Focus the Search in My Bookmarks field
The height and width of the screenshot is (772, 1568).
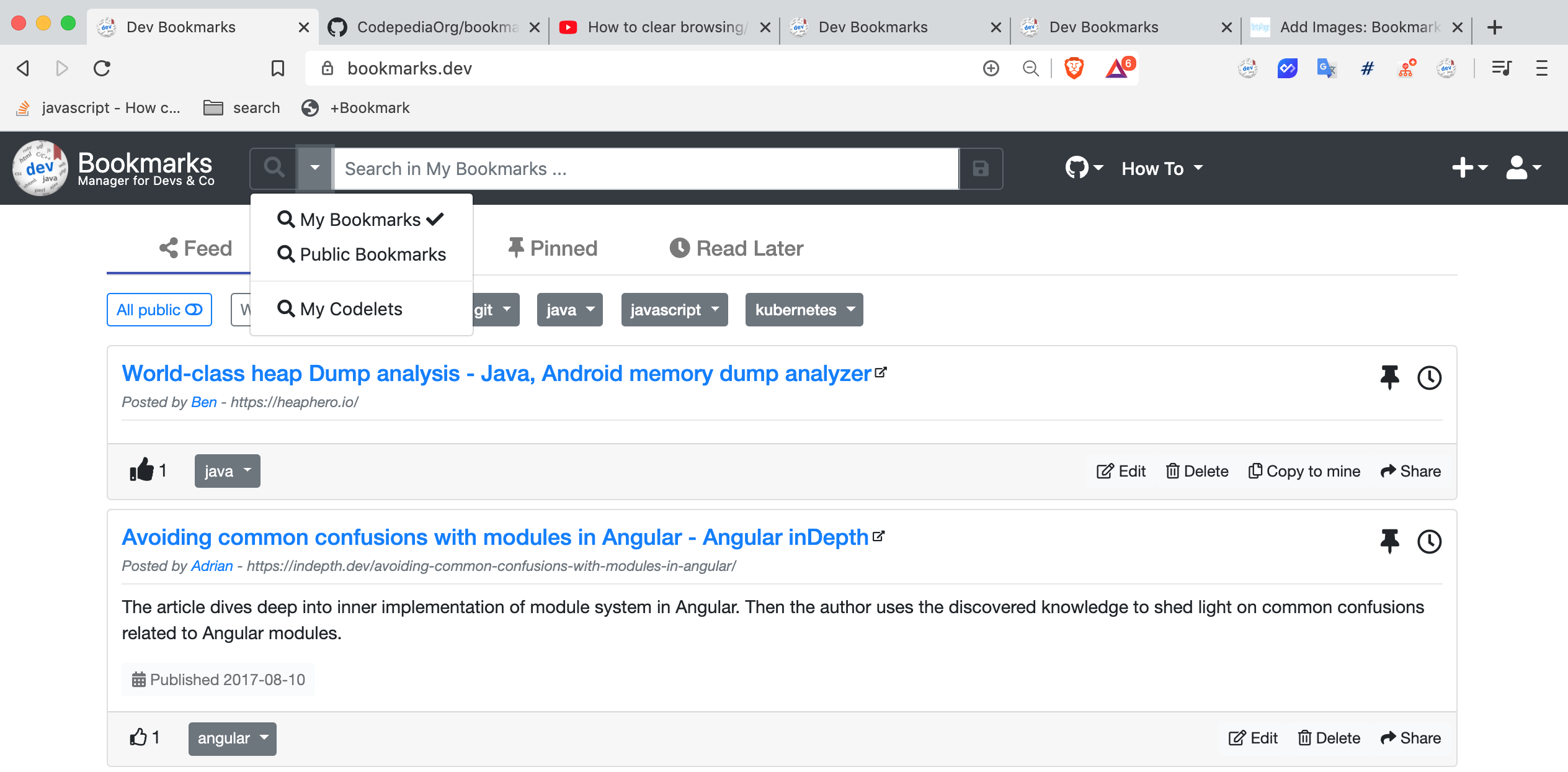646,168
